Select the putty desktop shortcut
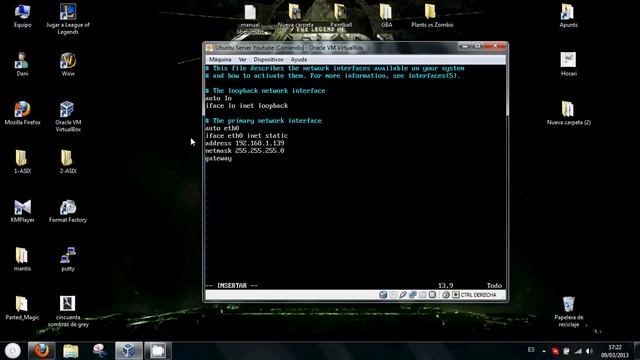Viewport: 640px width, 360px height. click(68, 260)
